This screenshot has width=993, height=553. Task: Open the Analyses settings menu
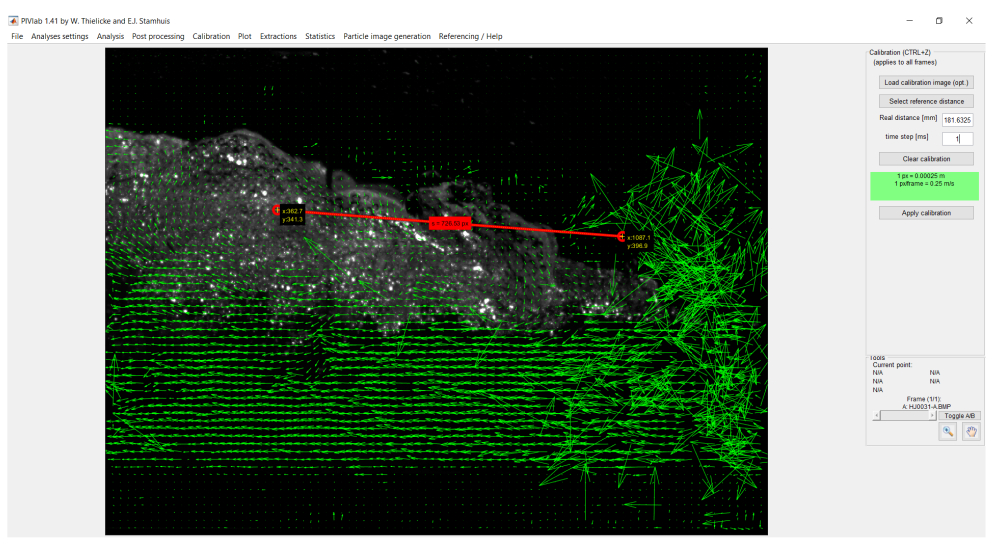pos(59,36)
